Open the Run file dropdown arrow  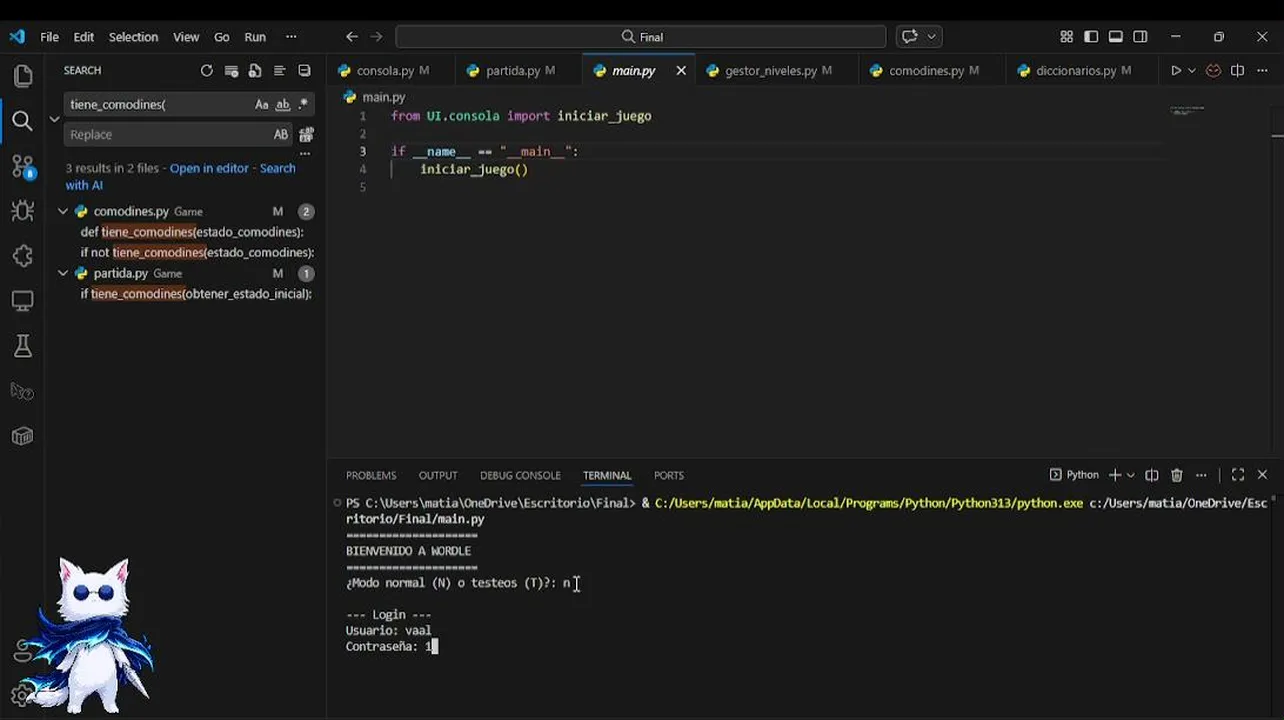1192,71
